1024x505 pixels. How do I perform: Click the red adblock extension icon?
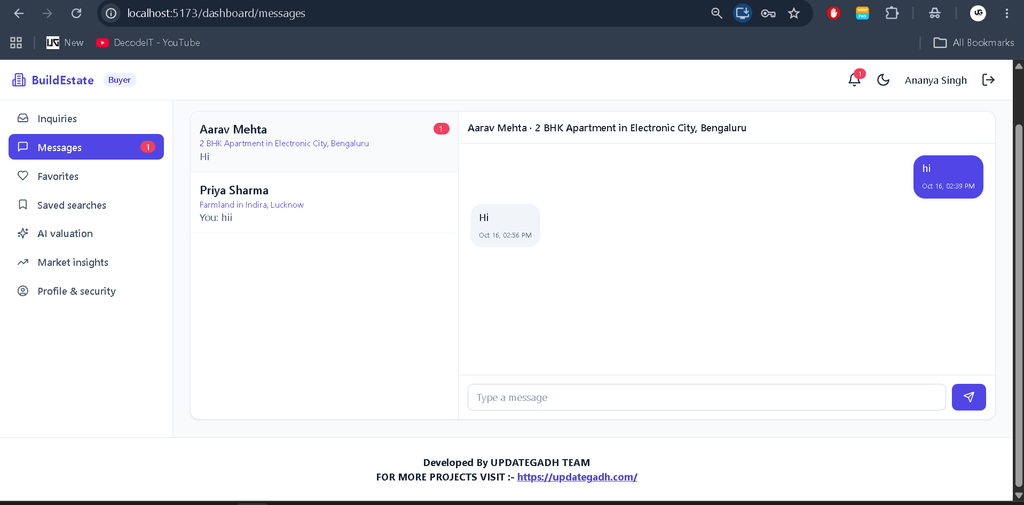pyautogui.click(x=833, y=13)
